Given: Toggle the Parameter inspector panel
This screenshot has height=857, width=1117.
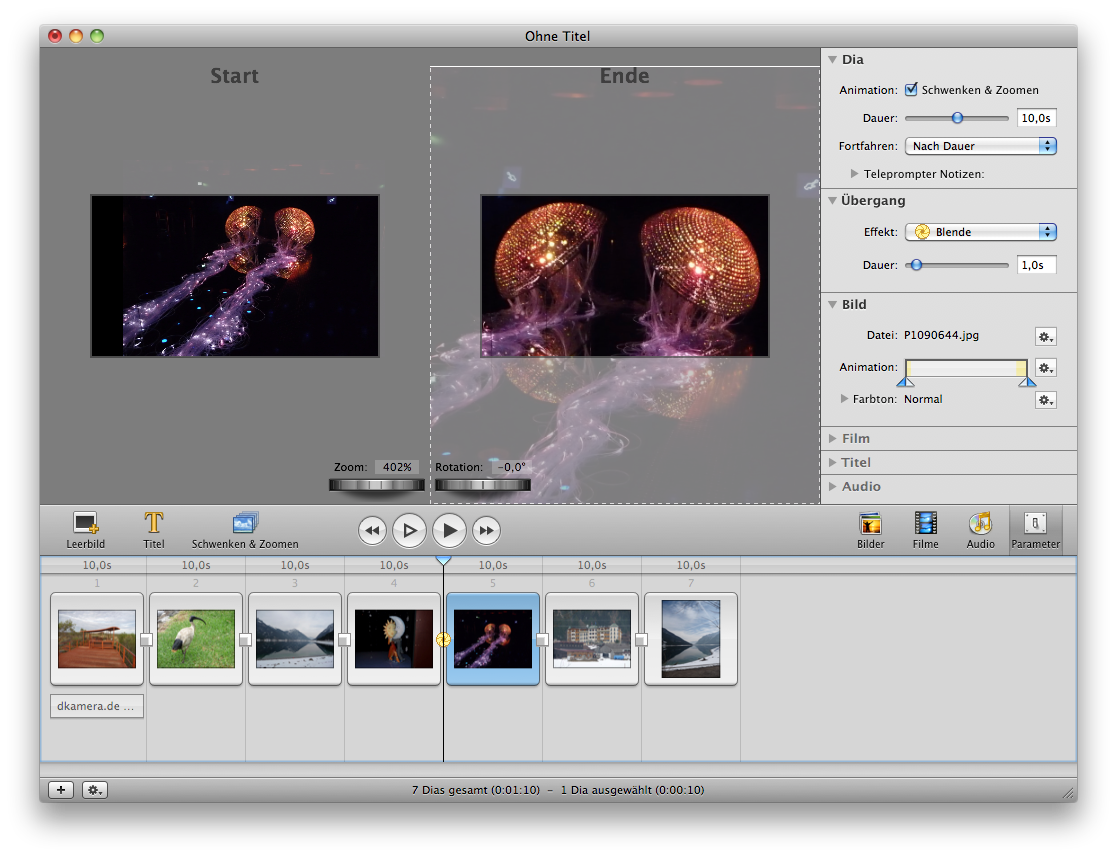Looking at the screenshot, I should (x=1035, y=531).
